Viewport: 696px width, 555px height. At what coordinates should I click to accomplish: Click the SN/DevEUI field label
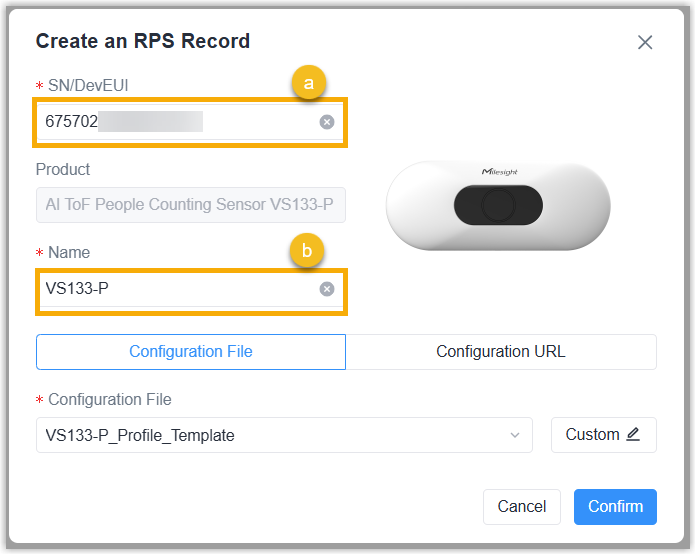[88, 85]
